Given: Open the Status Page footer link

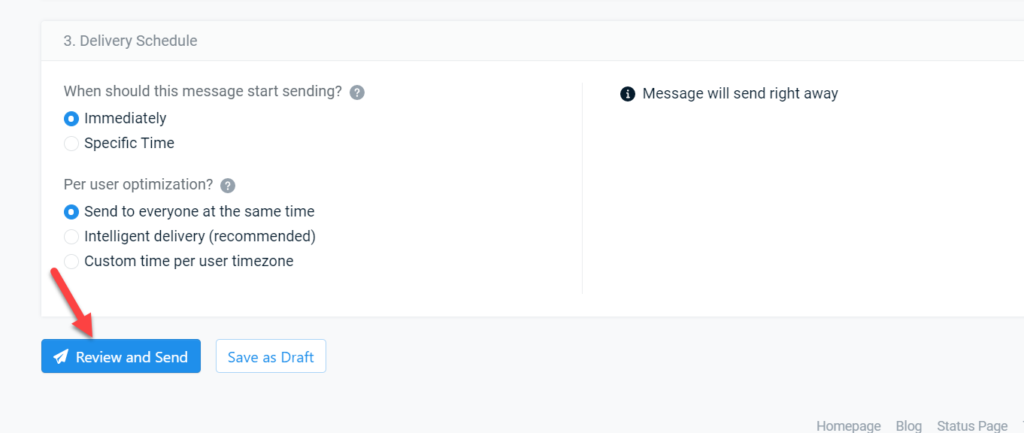Looking at the screenshot, I should point(972,425).
